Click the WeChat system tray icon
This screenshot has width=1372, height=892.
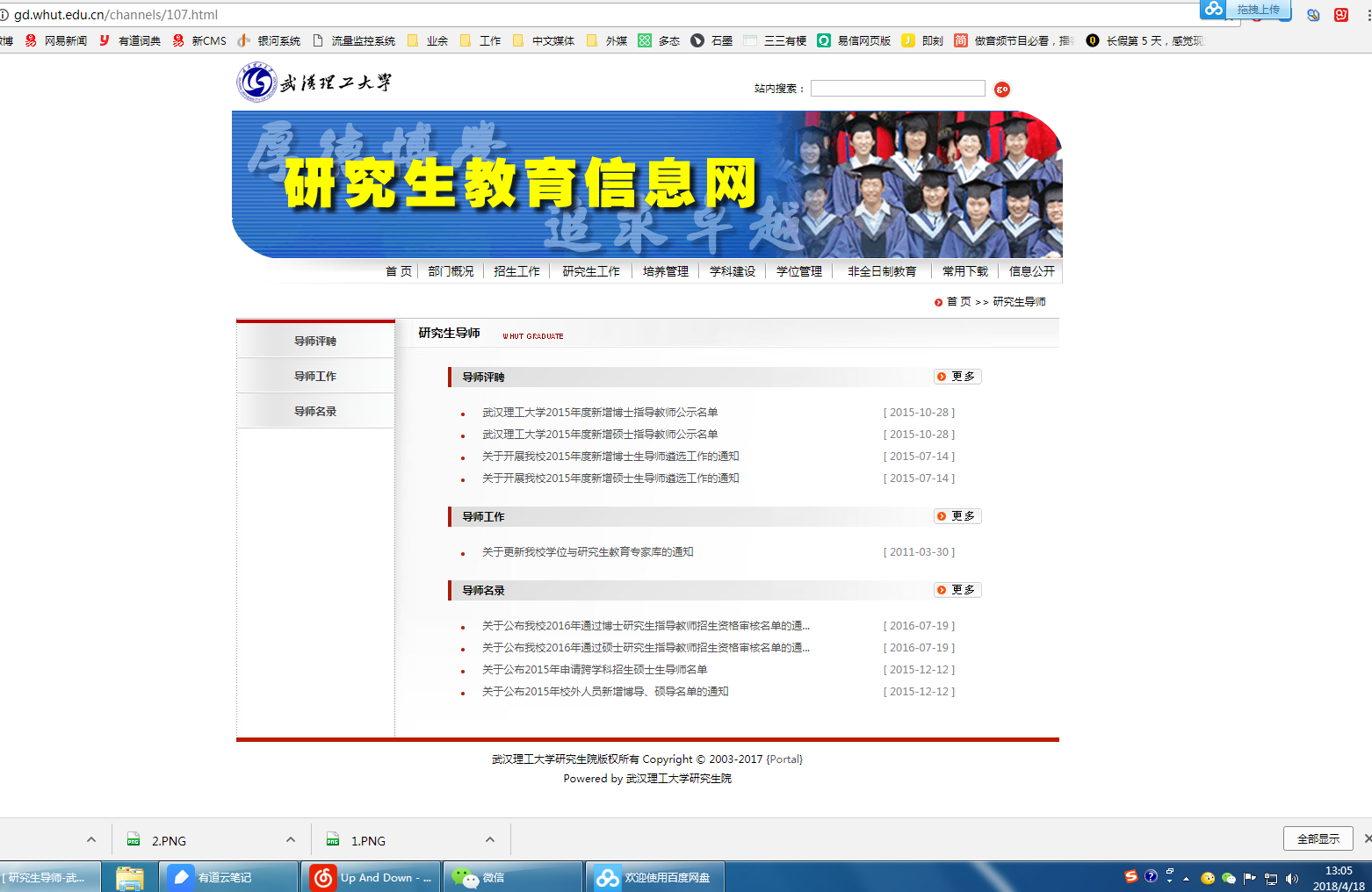click(1229, 878)
